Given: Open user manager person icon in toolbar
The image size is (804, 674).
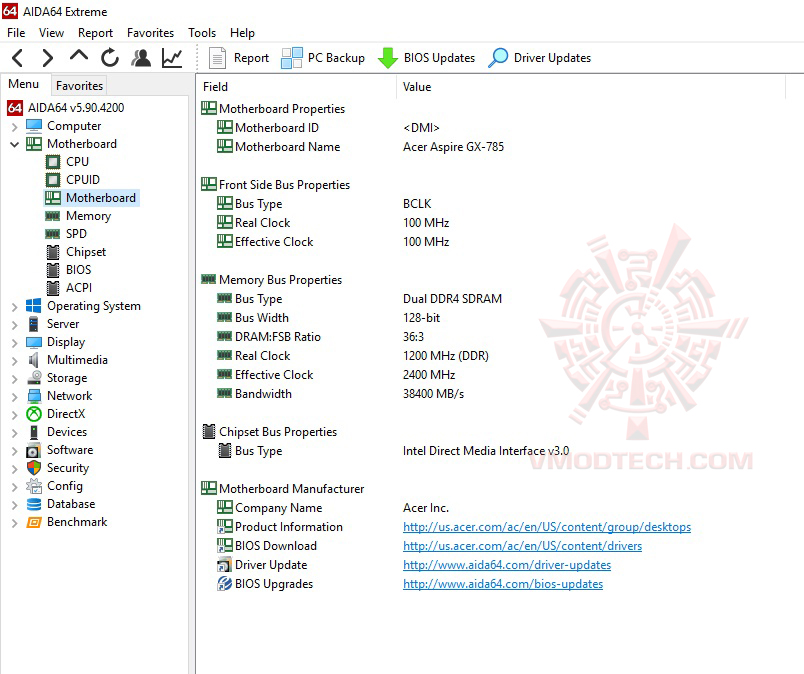Looking at the screenshot, I should point(141,58).
